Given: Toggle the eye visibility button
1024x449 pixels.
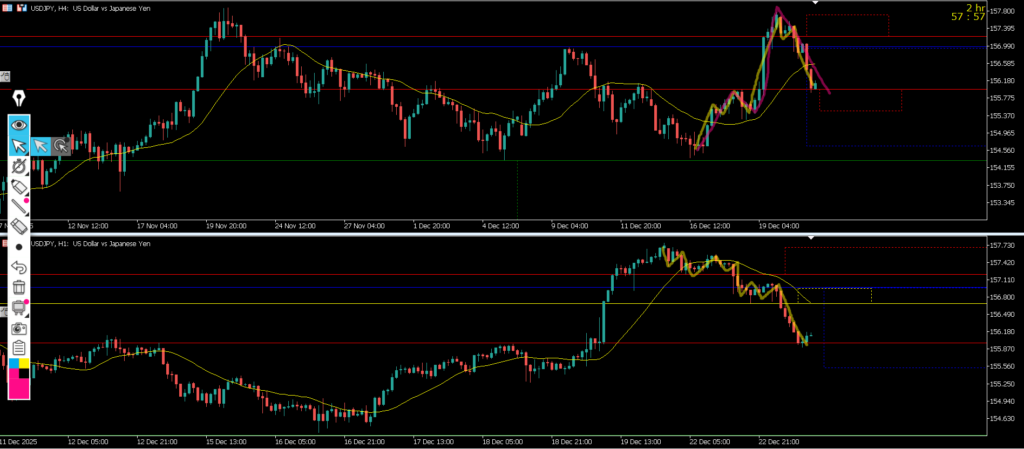Looking at the screenshot, I should [19, 125].
